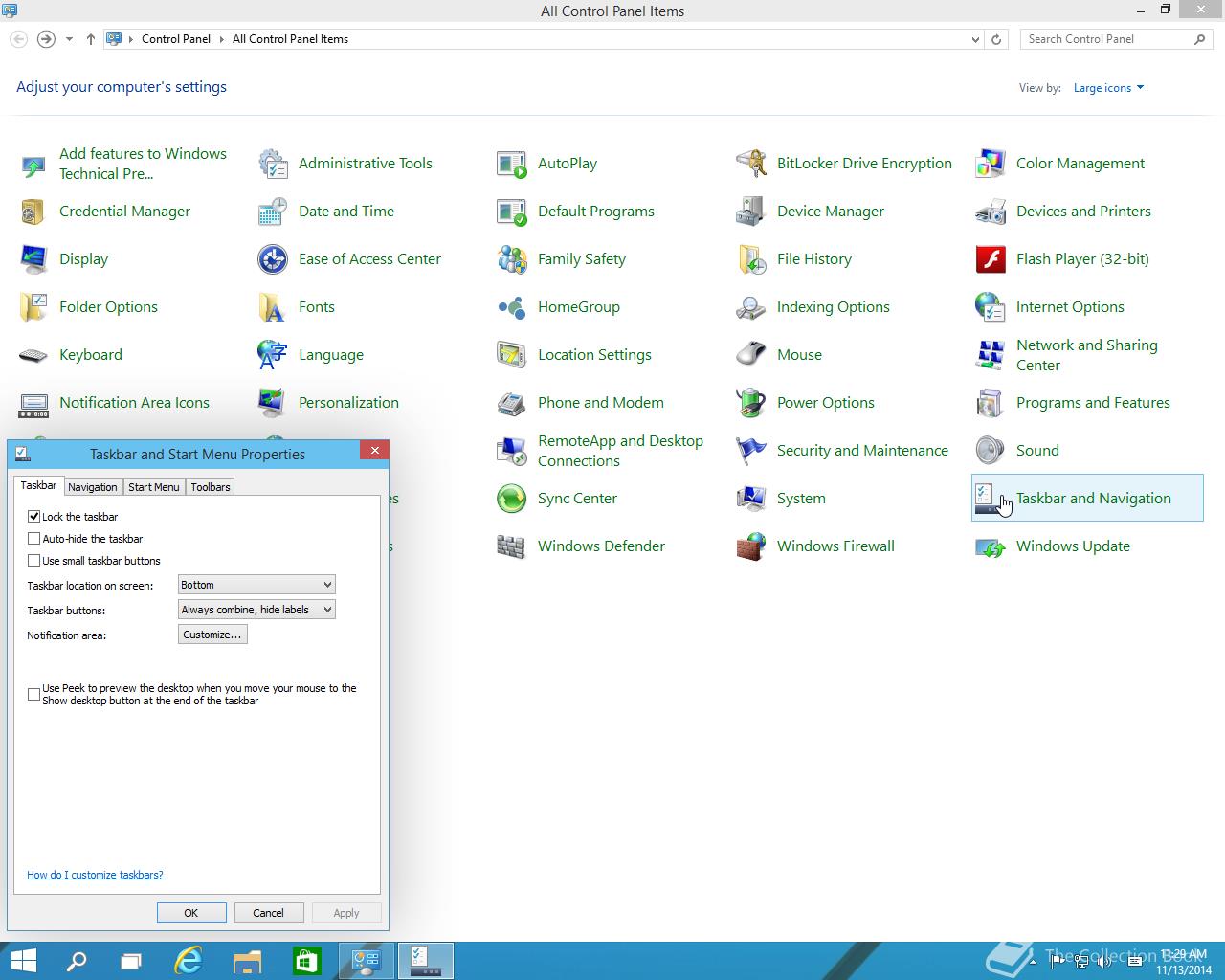Go up one level arrow
The width and height of the screenshot is (1225, 980).
(x=91, y=39)
